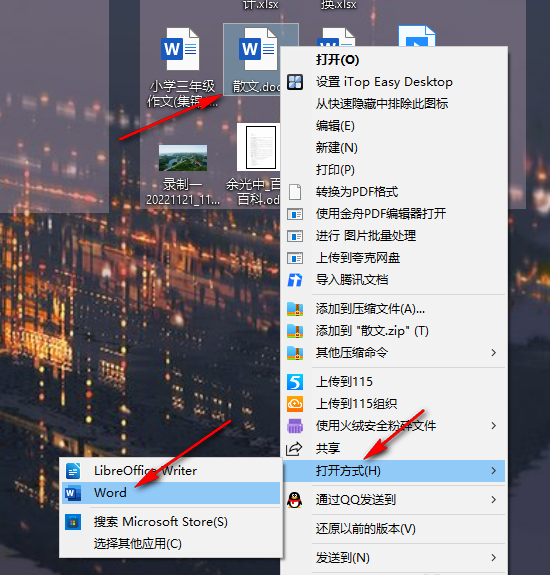
Task: Click the archive icon beside 添加到压缩文件(A)...
Action: coord(295,309)
